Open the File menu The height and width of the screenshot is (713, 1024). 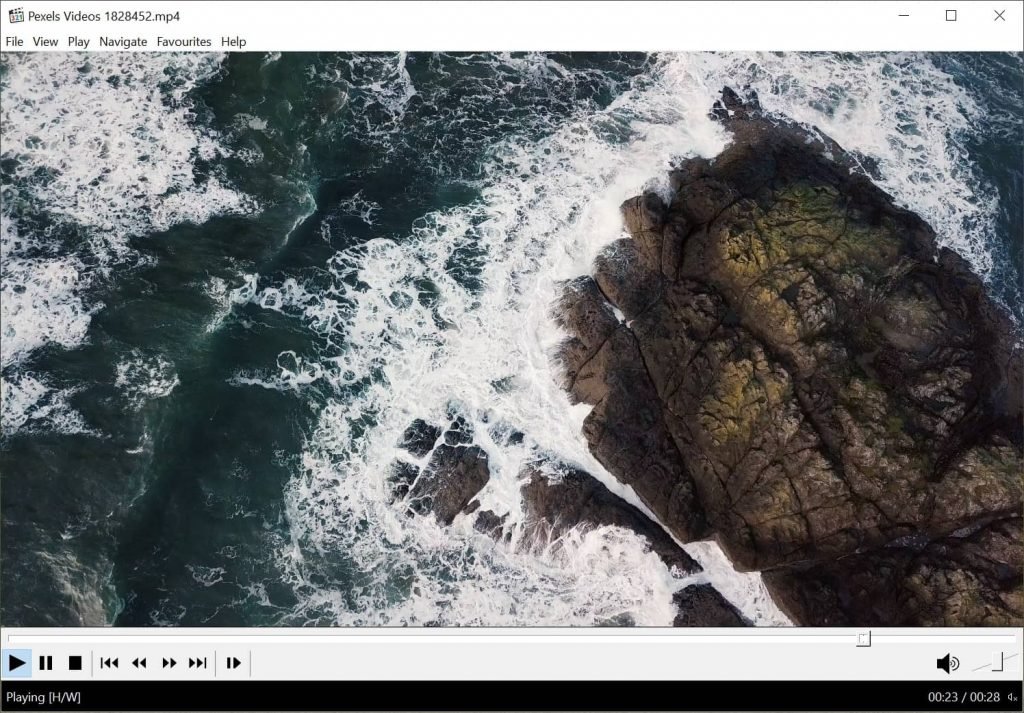tap(14, 41)
